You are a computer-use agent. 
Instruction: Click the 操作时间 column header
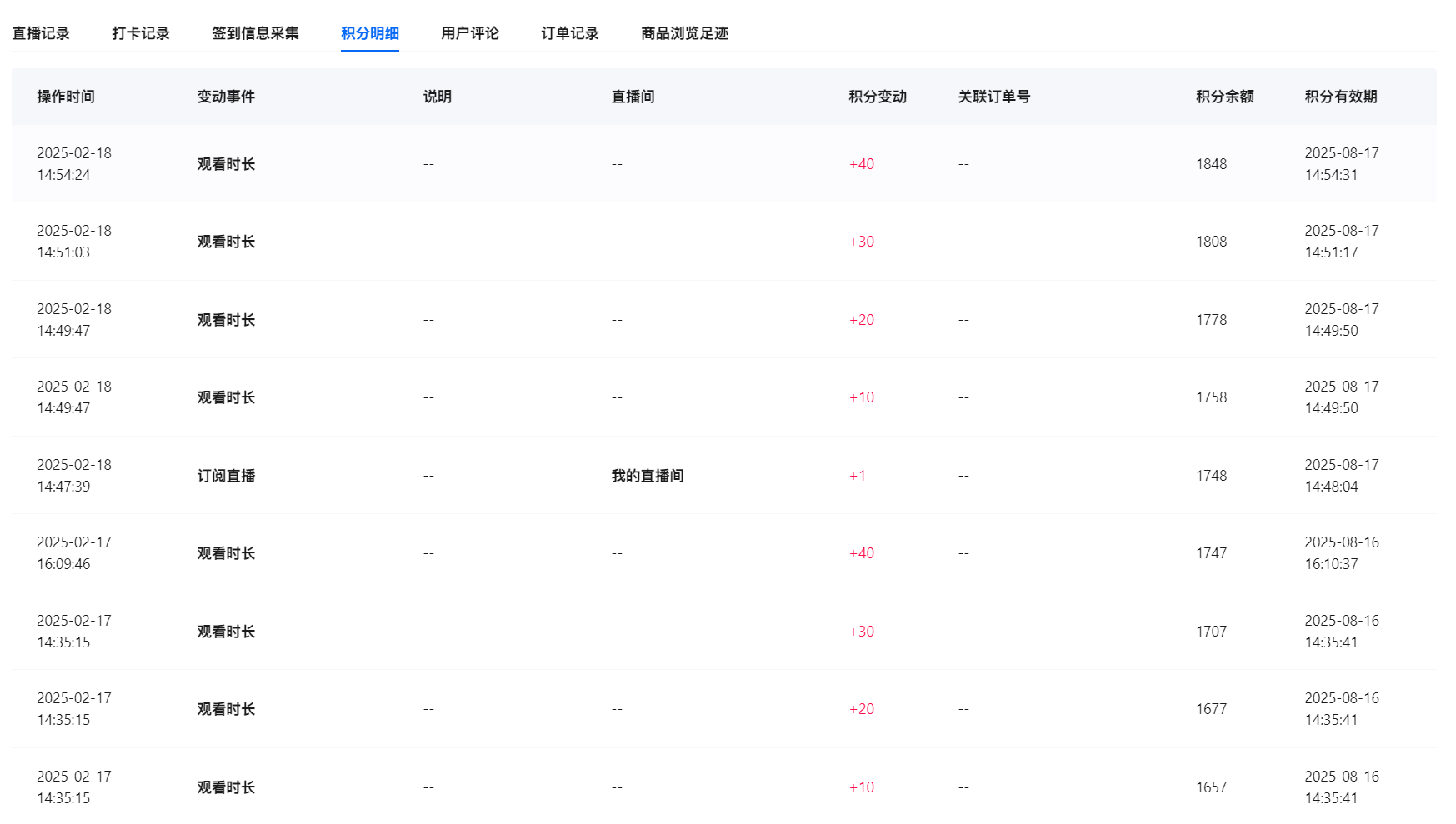(x=66, y=97)
